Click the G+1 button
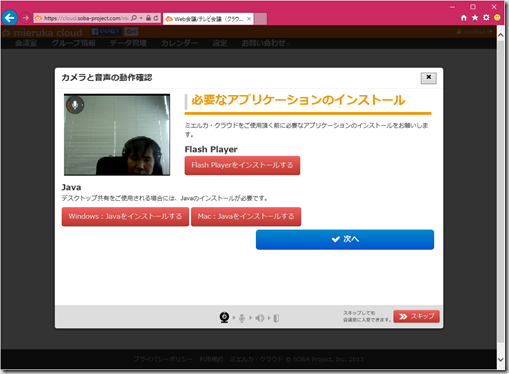 click(x=131, y=32)
